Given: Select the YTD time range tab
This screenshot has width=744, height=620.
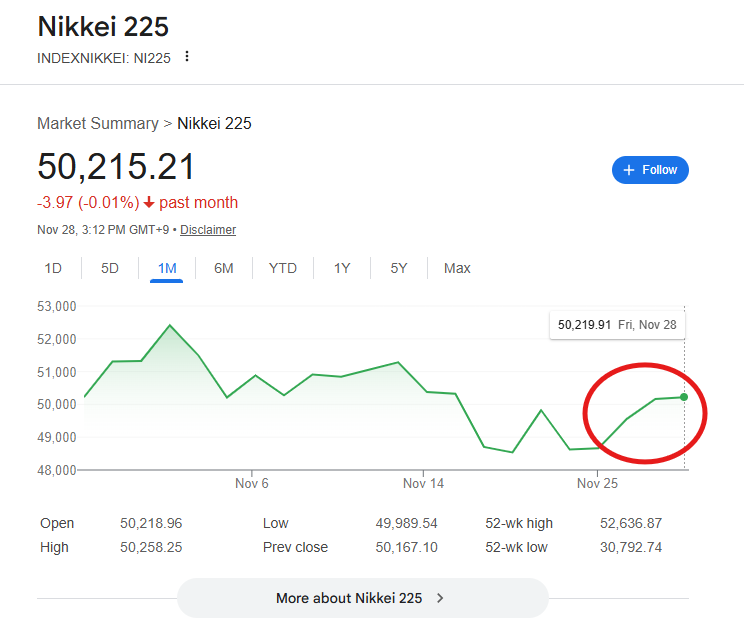Looking at the screenshot, I should click(x=283, y=268).
